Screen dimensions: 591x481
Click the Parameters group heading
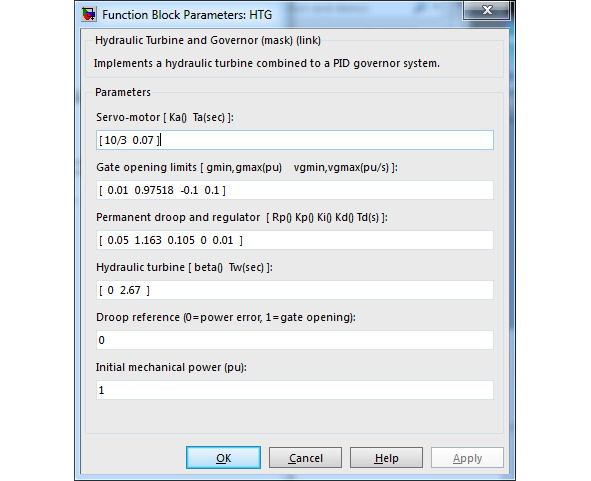tap(122, 92)
